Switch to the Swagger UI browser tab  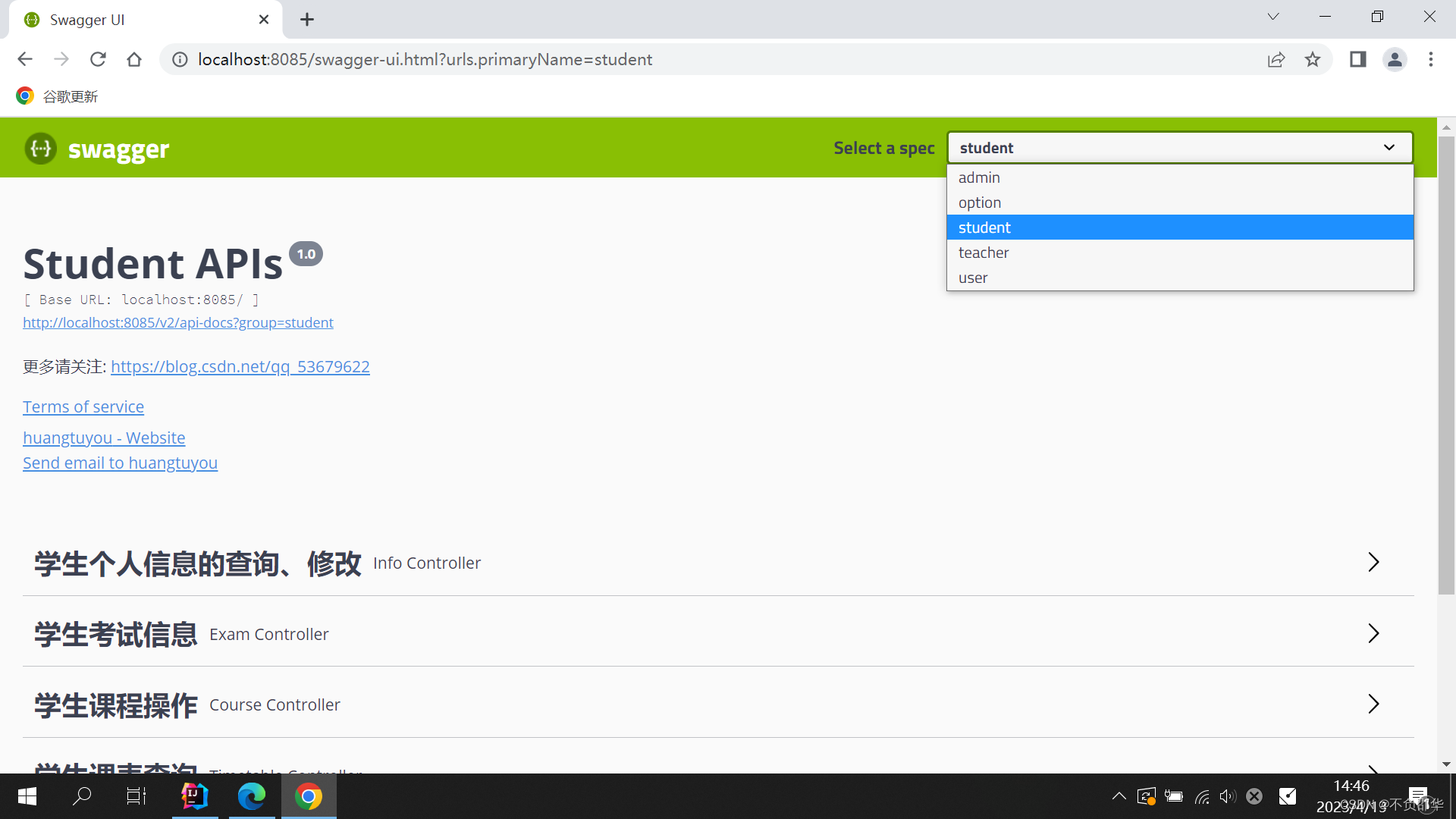87,20
